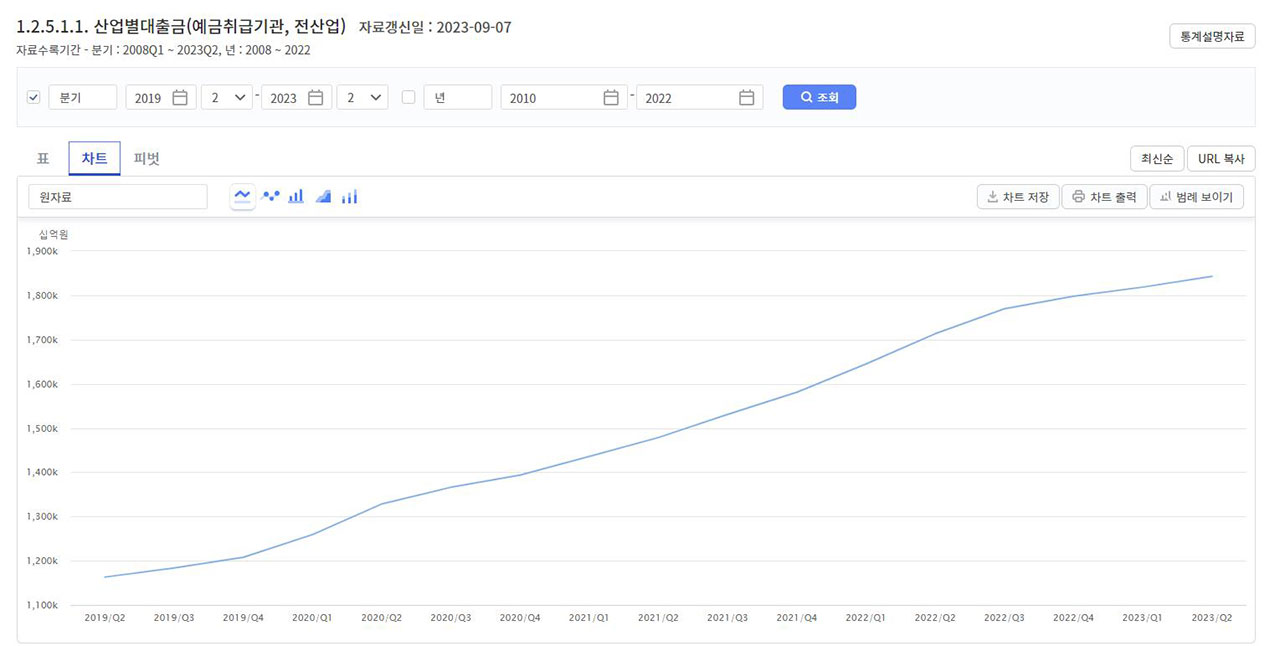1280x646 pixels.
Task: Switch to the 피벗 tab
Action: (146, 158)
